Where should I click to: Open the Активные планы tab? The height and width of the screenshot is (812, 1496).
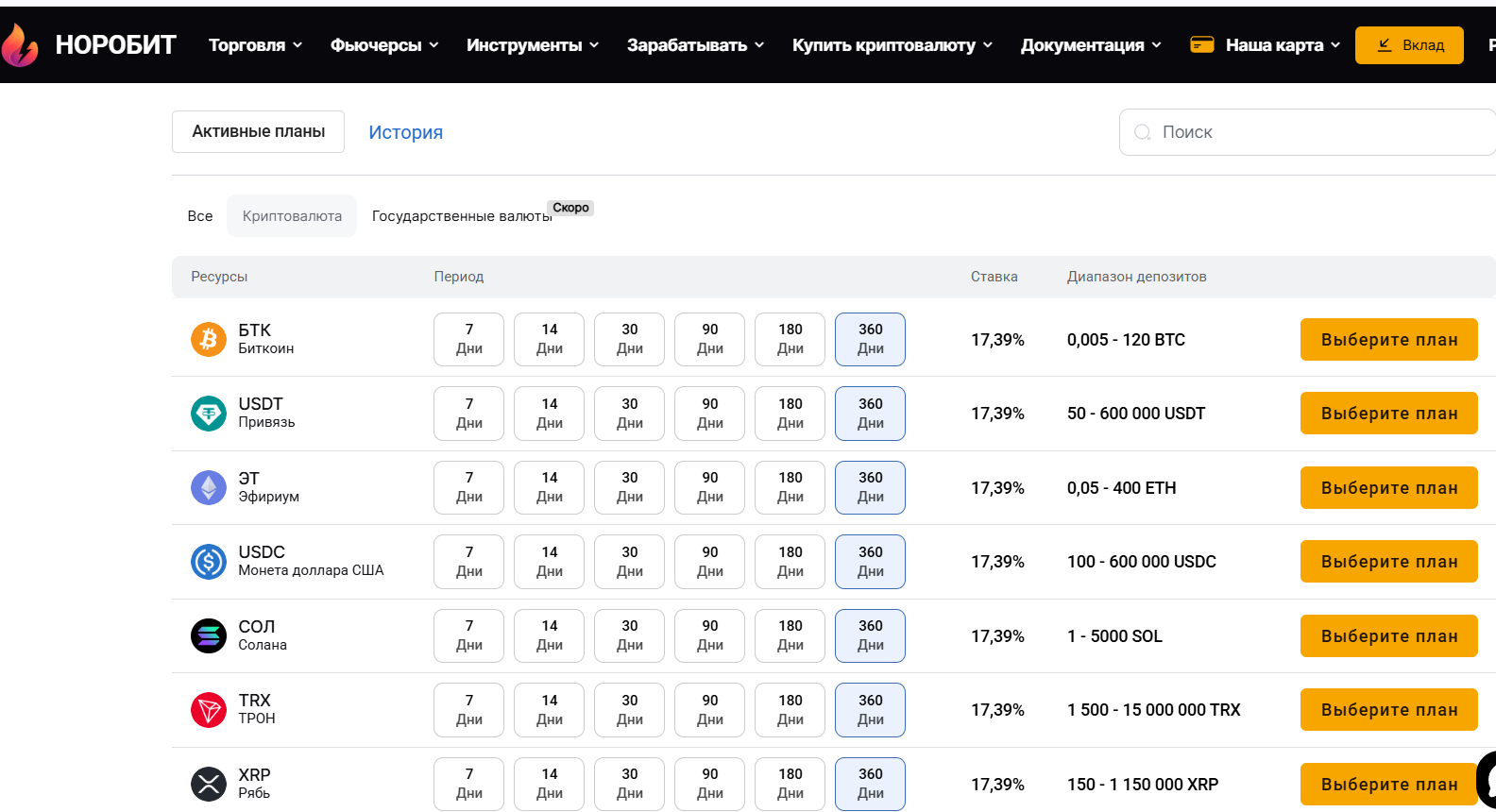click(x=258, y=131)
